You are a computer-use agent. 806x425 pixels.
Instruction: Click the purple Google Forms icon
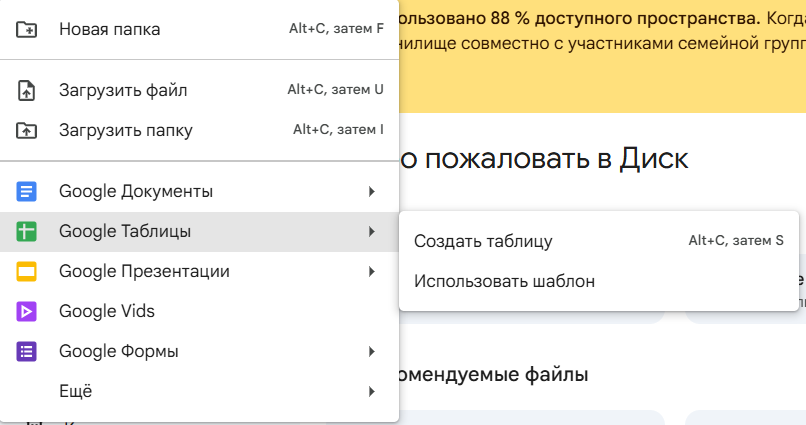(x=26, y=352)
